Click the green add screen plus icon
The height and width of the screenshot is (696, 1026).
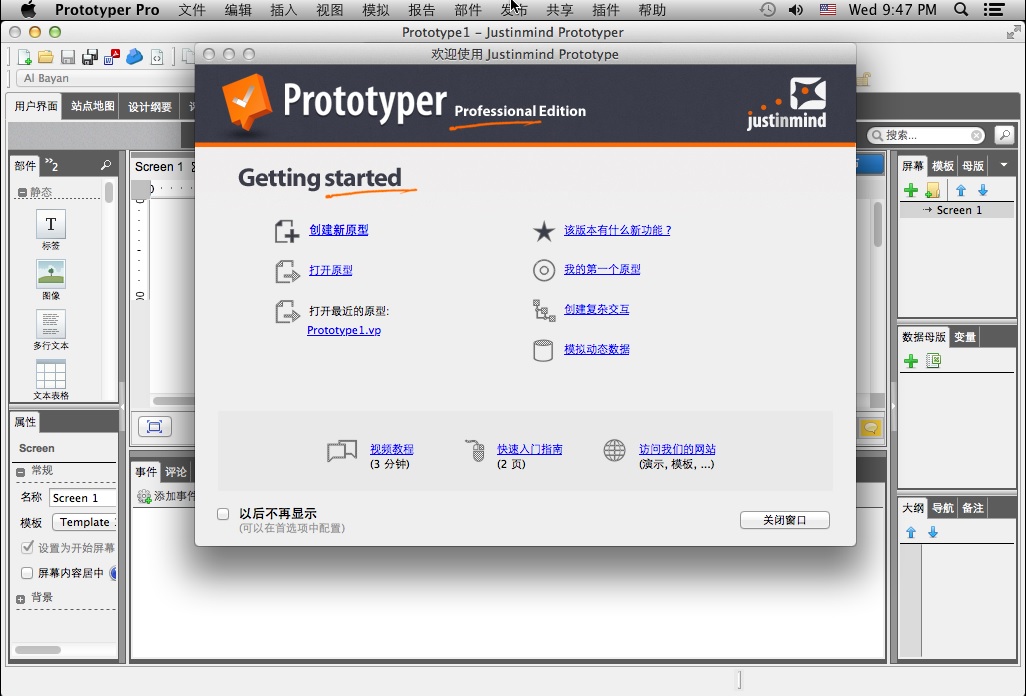(910, 190)
